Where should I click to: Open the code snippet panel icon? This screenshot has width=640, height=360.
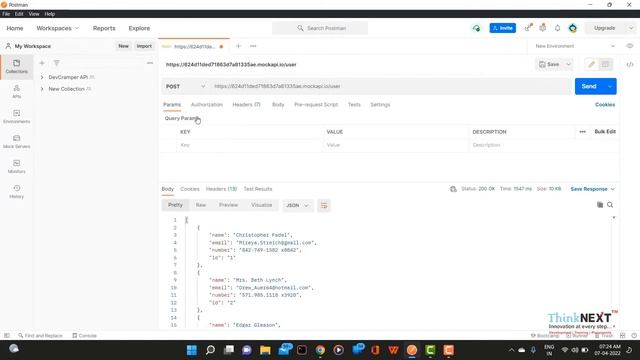pyautogui.click(x=630, y=64)
